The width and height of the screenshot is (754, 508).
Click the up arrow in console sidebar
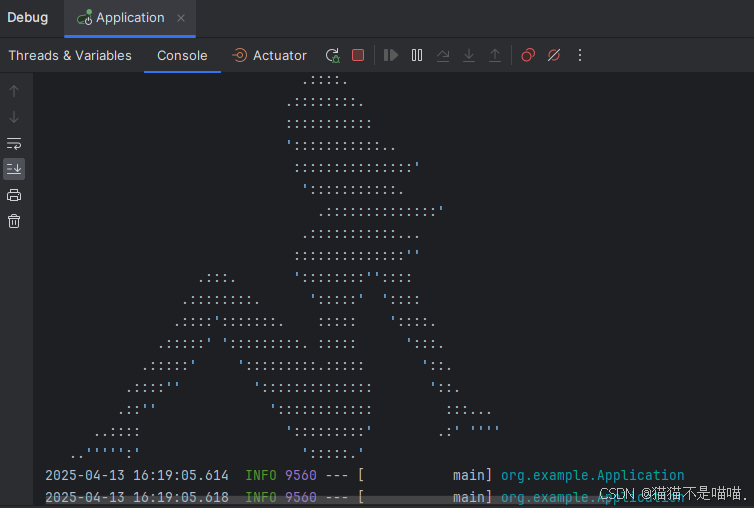14,91
